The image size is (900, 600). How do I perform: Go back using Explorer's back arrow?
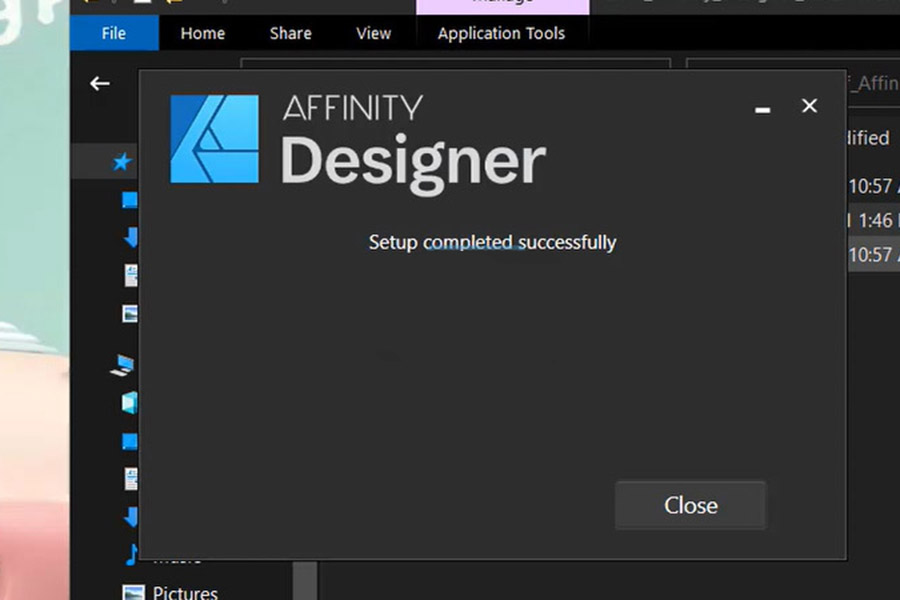(100, 84)
